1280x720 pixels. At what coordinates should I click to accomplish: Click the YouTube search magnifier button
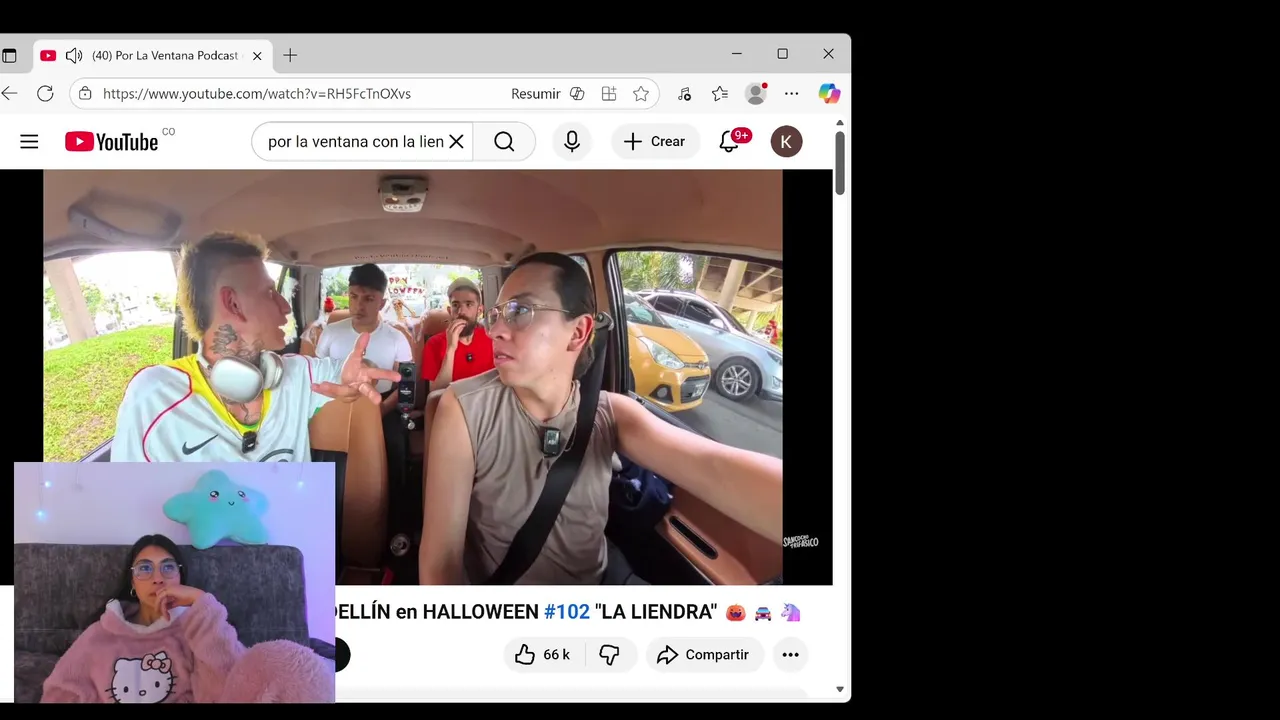[504, 142]
